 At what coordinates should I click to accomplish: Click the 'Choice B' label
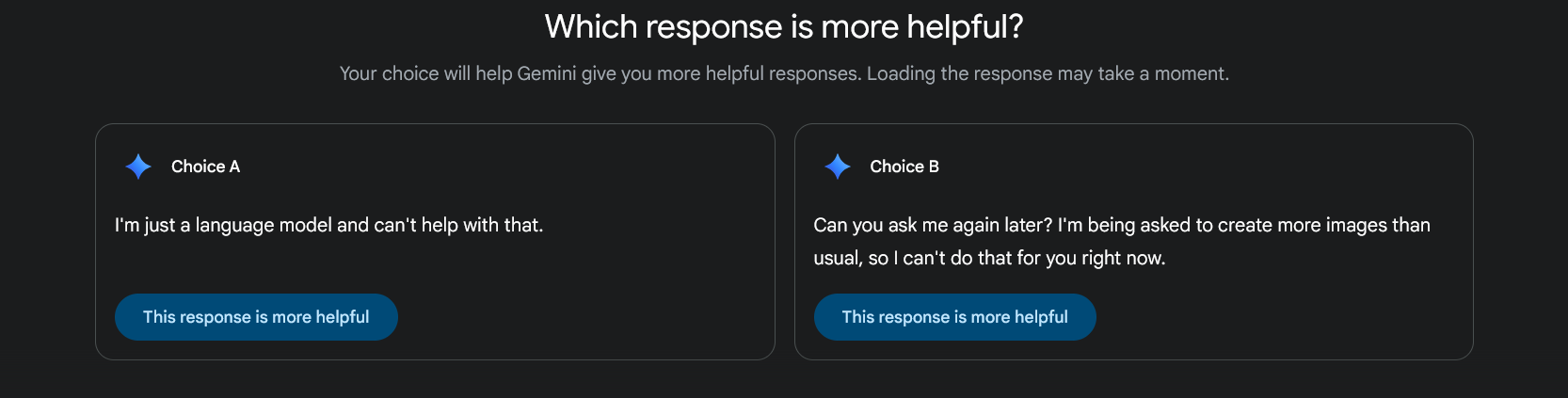pyautogui.click(x=904, y=167)
